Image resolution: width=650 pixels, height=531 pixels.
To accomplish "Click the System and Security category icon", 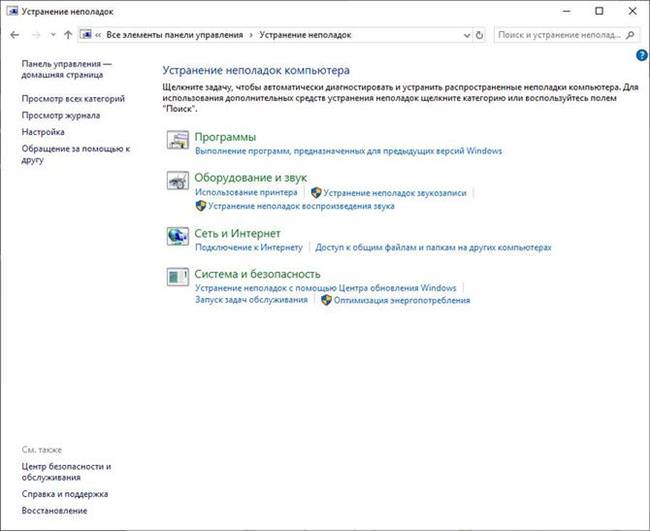I will pos(178,277).
